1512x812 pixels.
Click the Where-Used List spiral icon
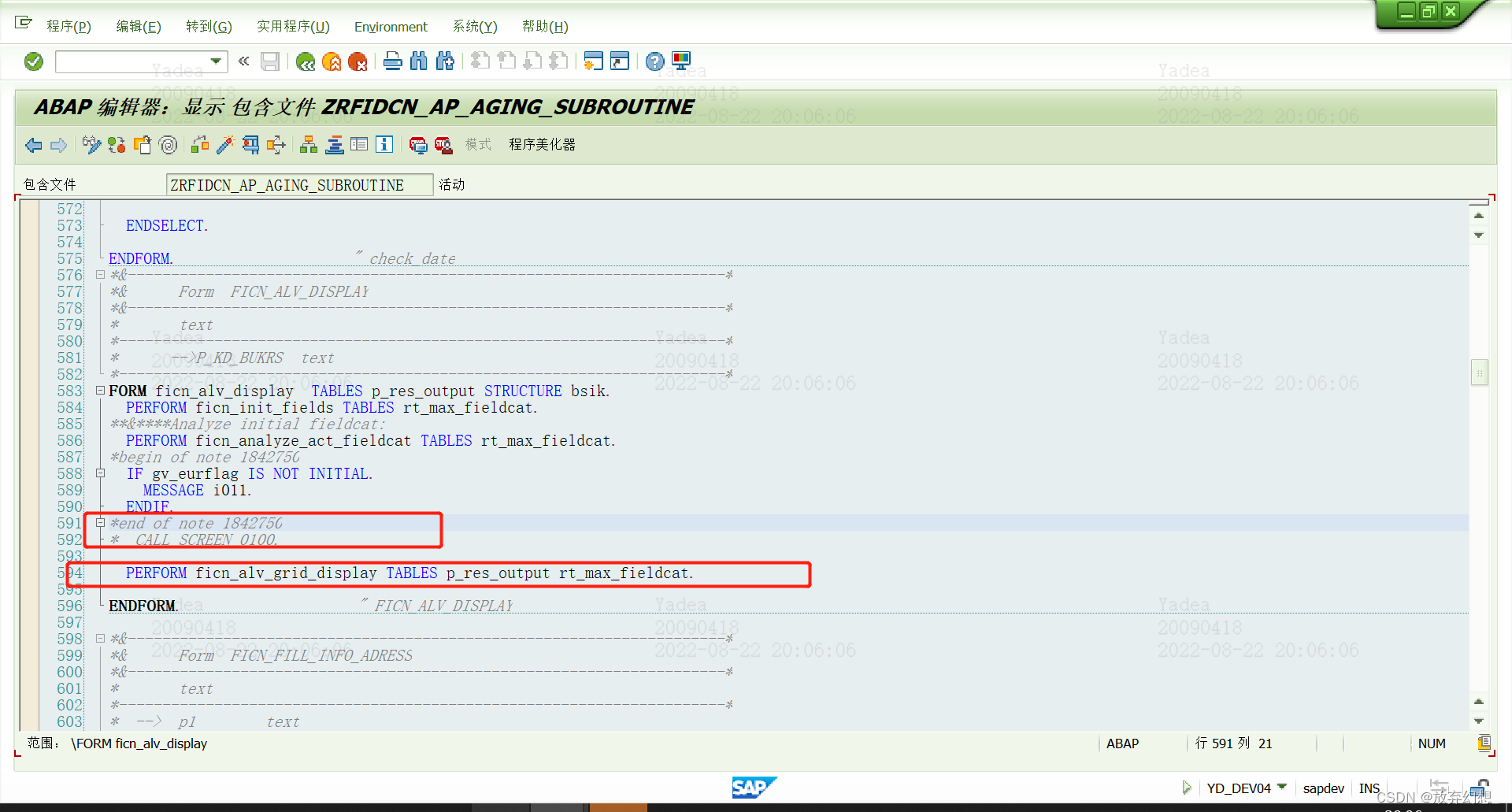tap(167, 145)
